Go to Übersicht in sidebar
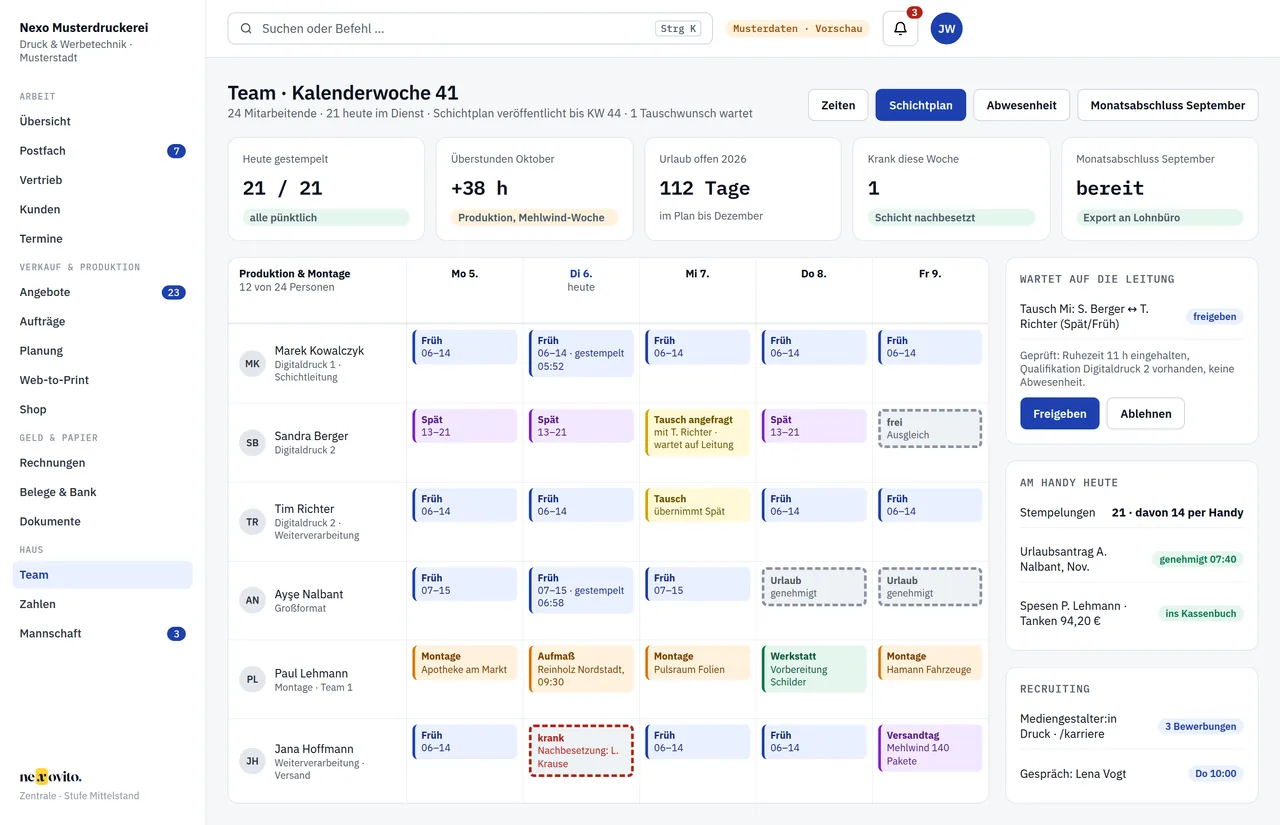This screenshot has height=825, width=1280. tap(102, 121)
